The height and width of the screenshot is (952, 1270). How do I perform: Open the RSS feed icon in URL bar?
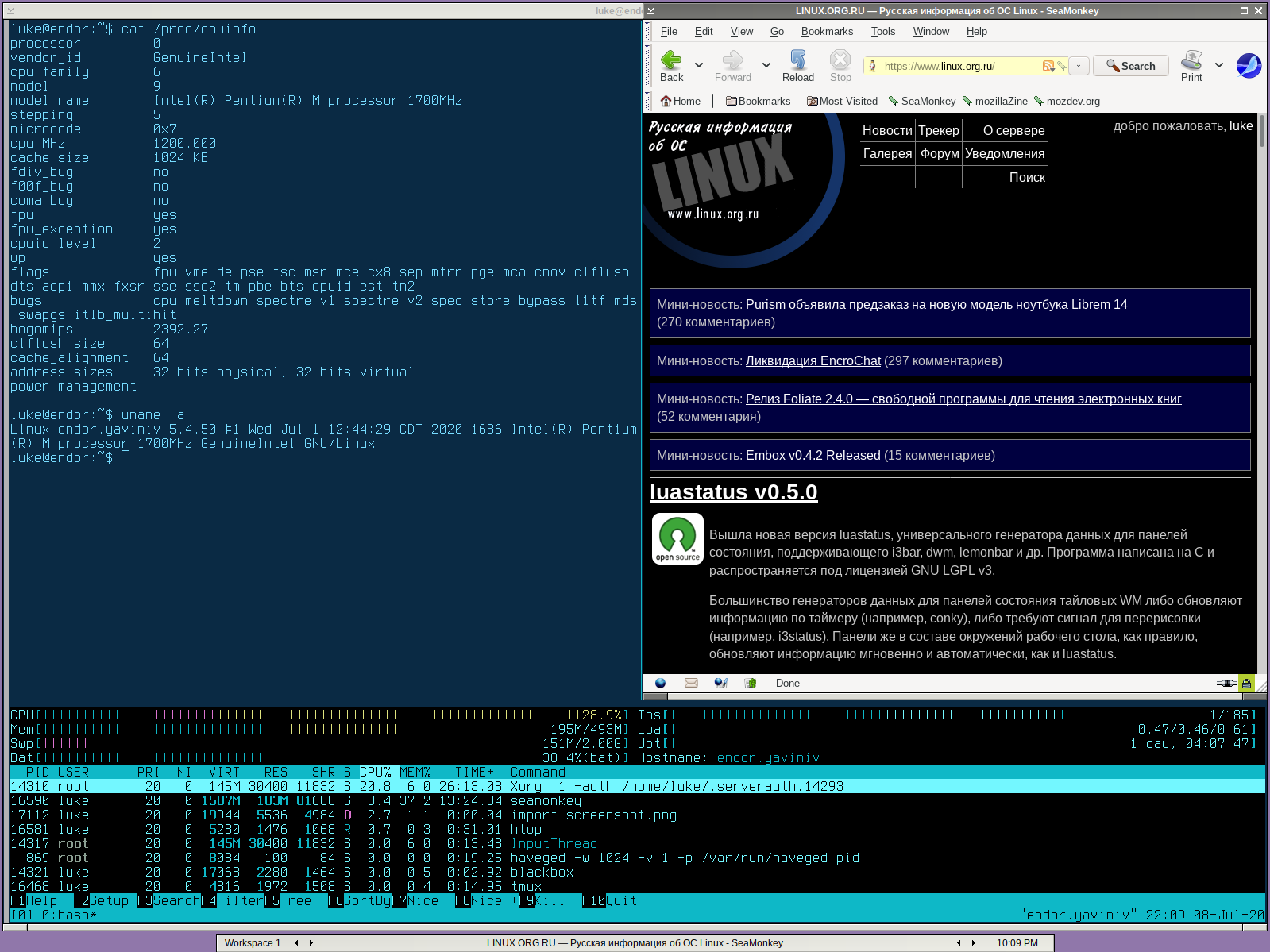1048,66
